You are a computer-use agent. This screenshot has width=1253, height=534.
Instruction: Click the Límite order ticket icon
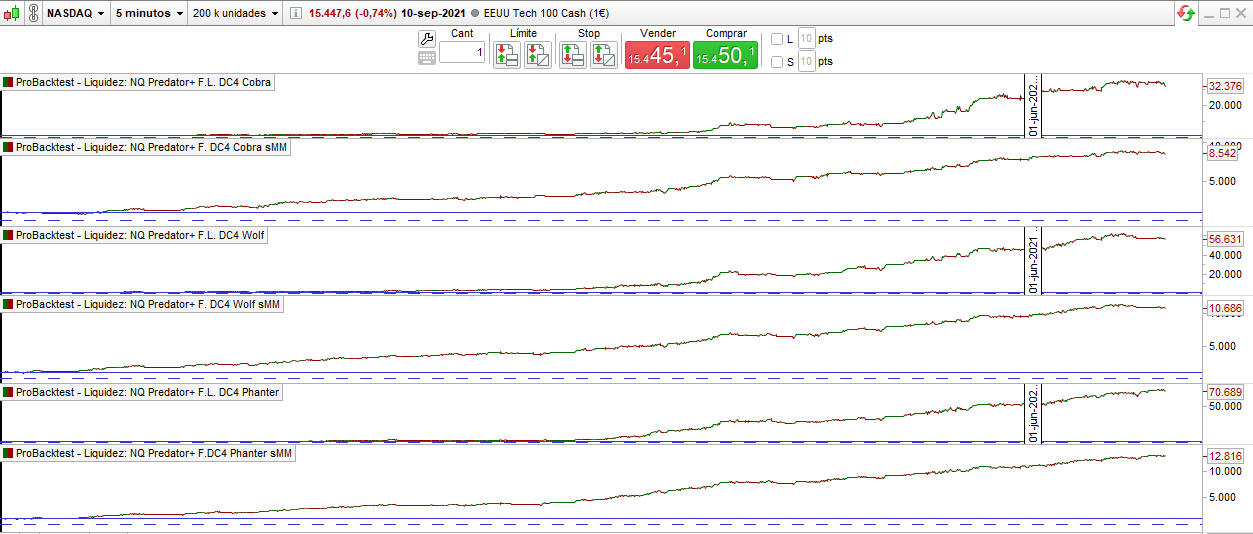coord(507,54)
